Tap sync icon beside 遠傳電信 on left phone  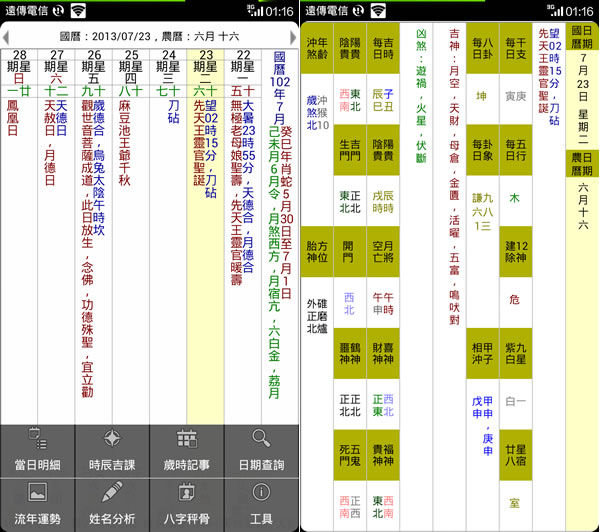[58, 11]
